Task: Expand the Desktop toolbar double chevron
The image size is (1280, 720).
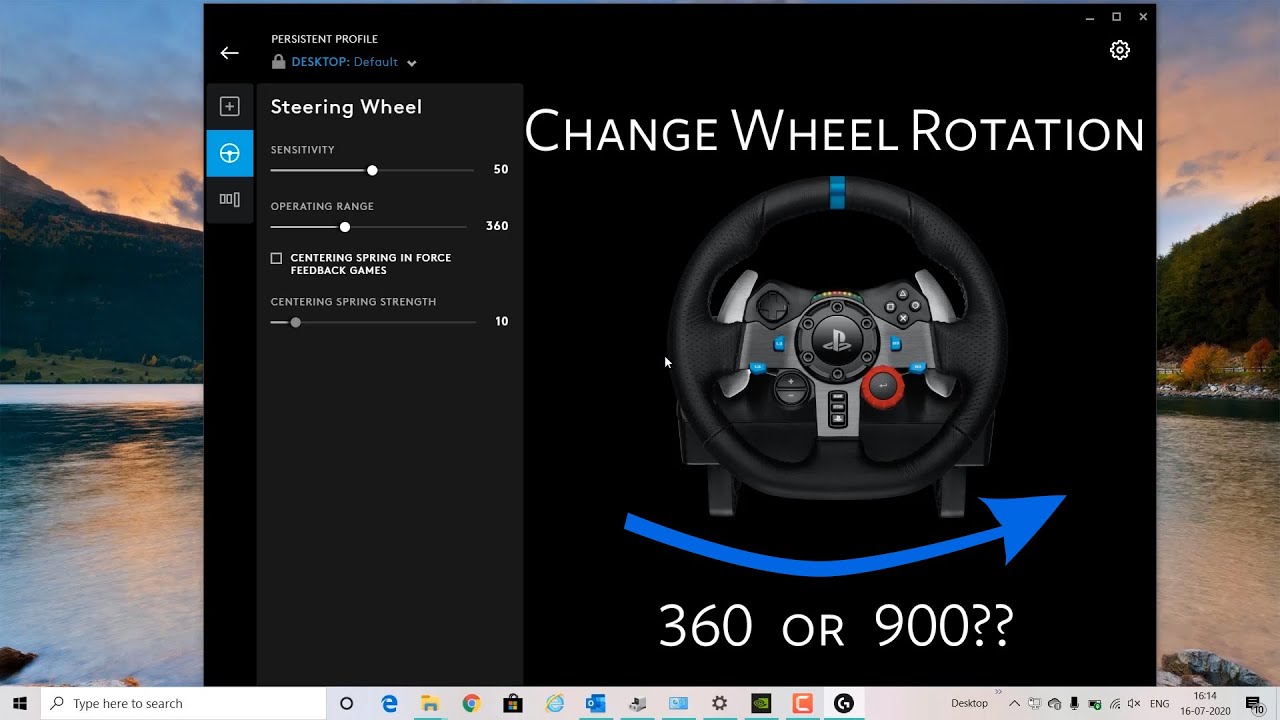Action: point(998,690)
